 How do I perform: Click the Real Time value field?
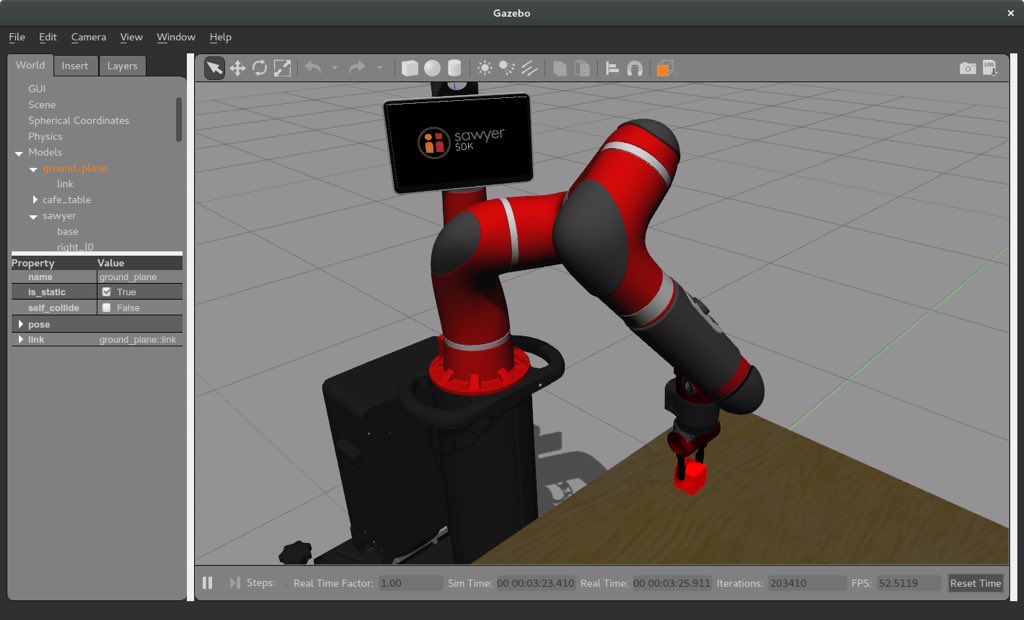click(x=671, y=583)
